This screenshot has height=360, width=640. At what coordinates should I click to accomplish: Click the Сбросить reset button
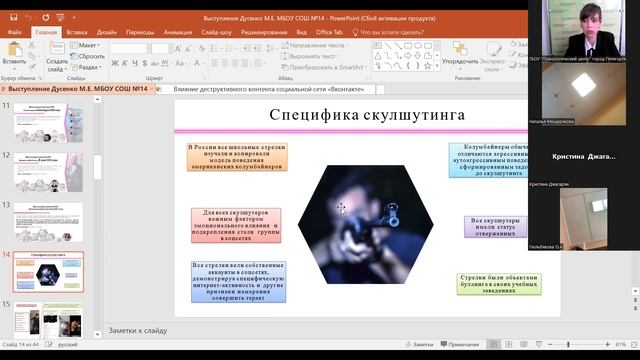coord(87,56)
